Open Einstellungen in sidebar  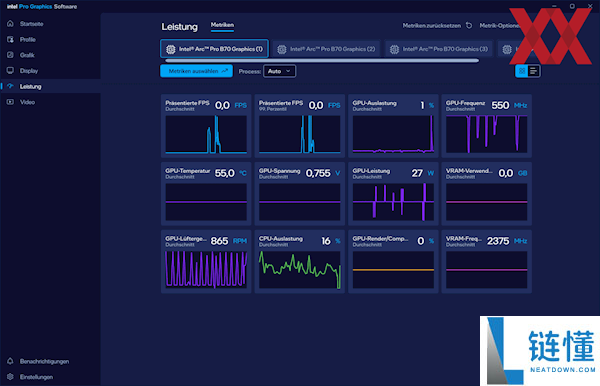tap(36, 377)
